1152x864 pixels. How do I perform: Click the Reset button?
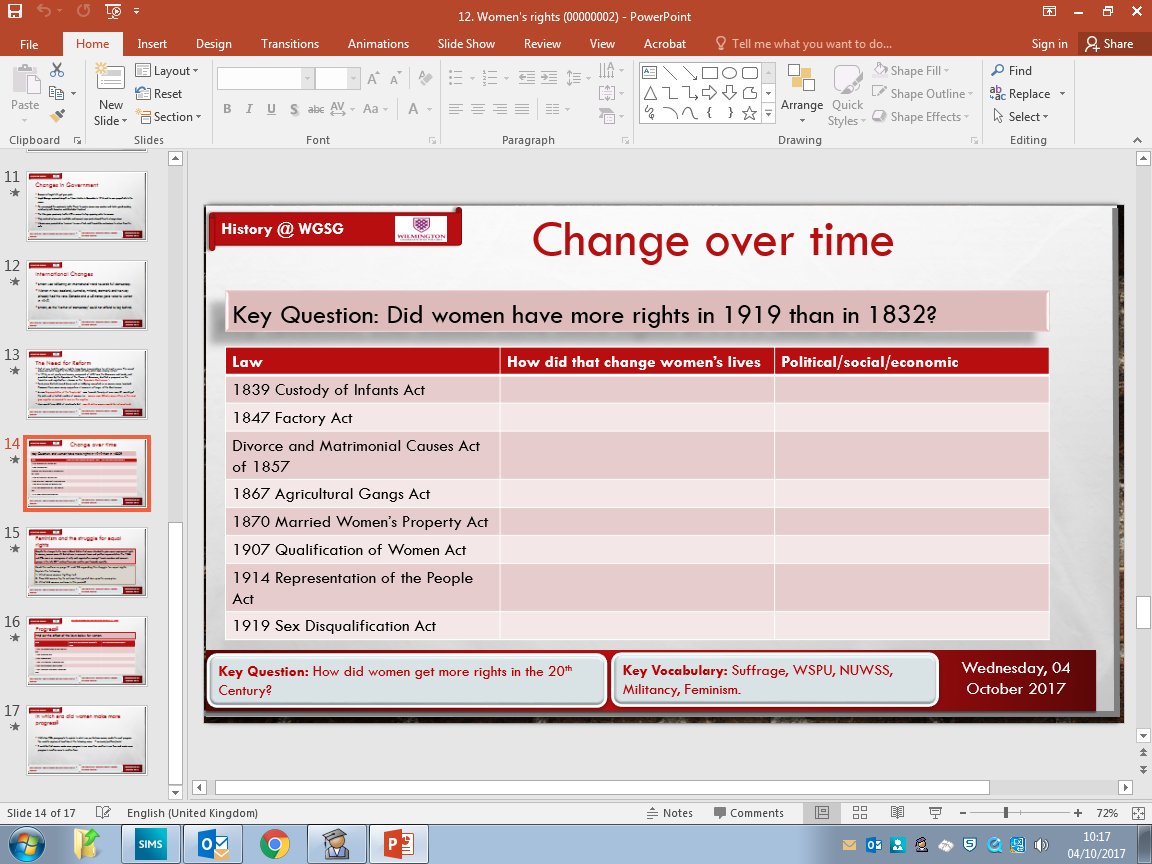click(159, 93)
